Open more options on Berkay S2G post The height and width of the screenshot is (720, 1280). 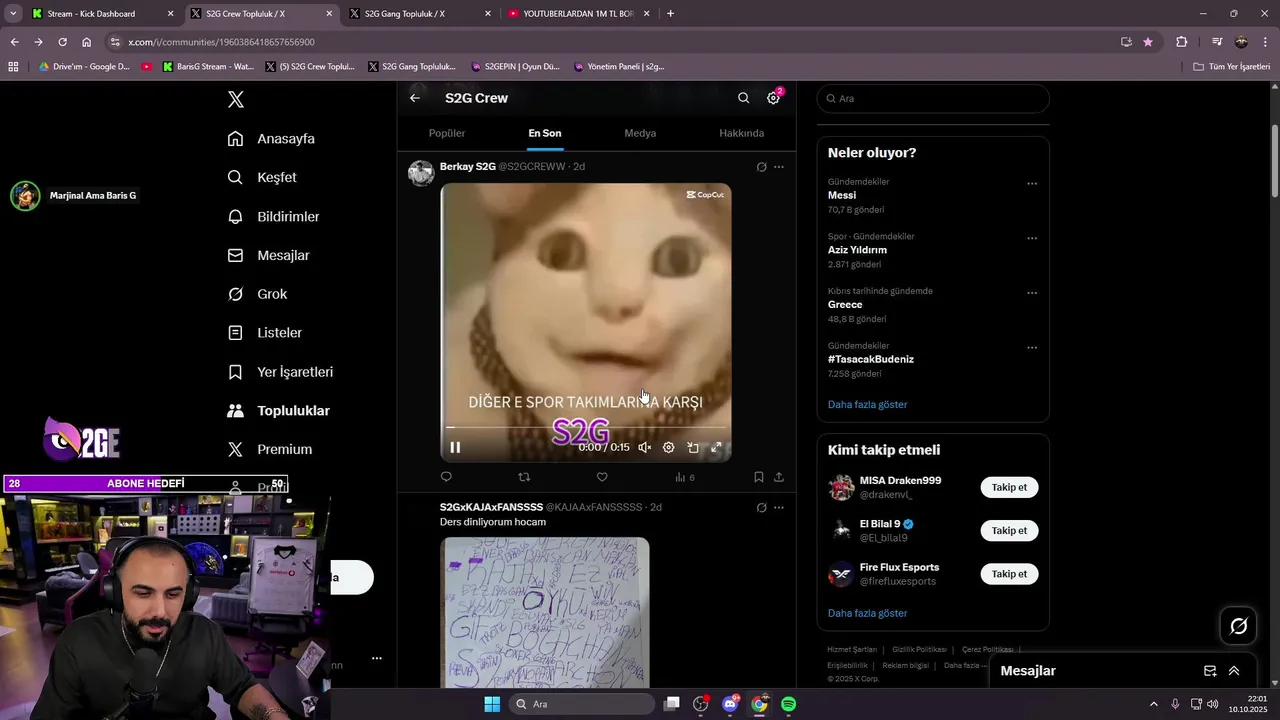(779, 167)
